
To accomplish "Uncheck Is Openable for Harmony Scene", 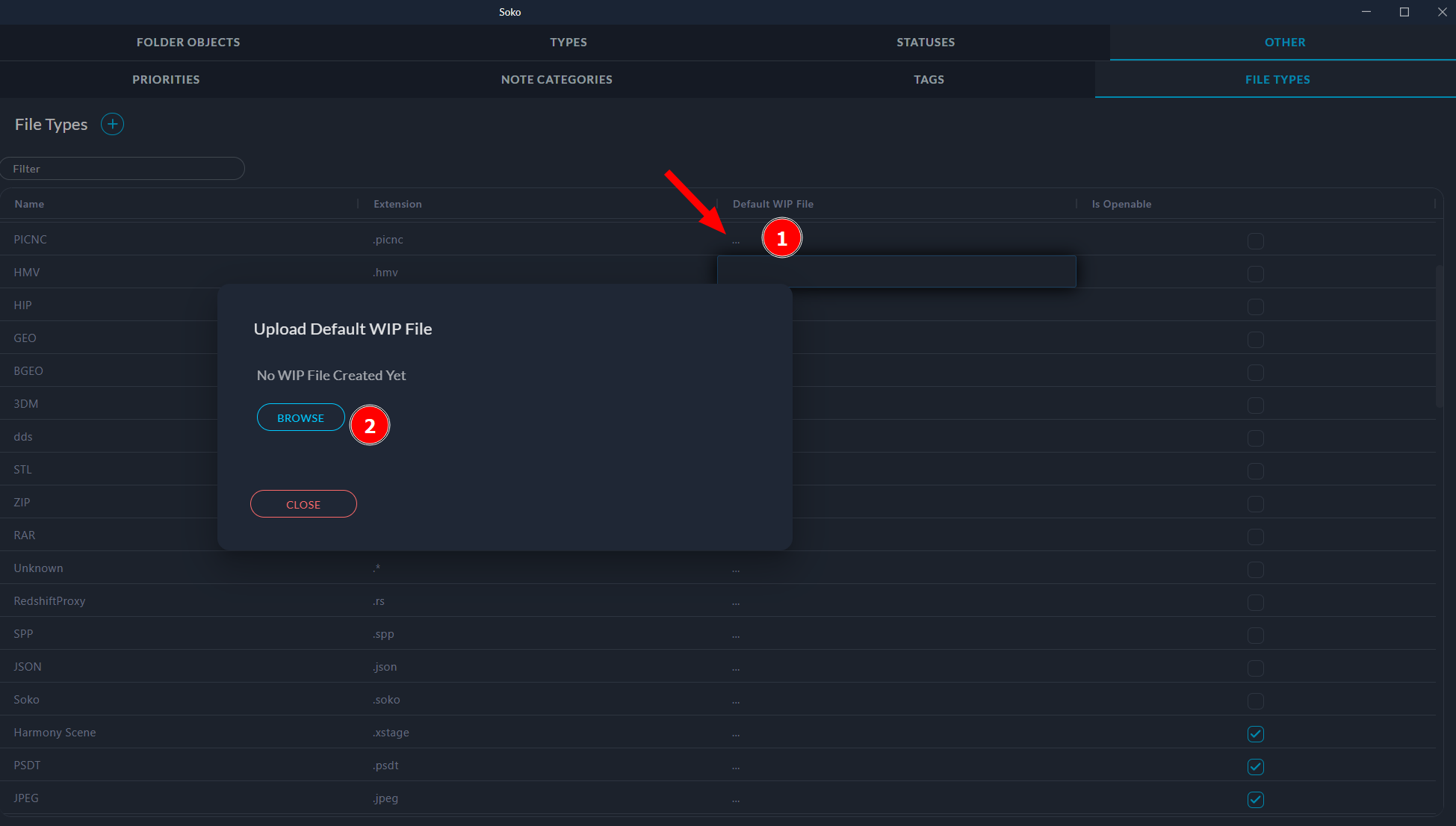I will 1255,733.
